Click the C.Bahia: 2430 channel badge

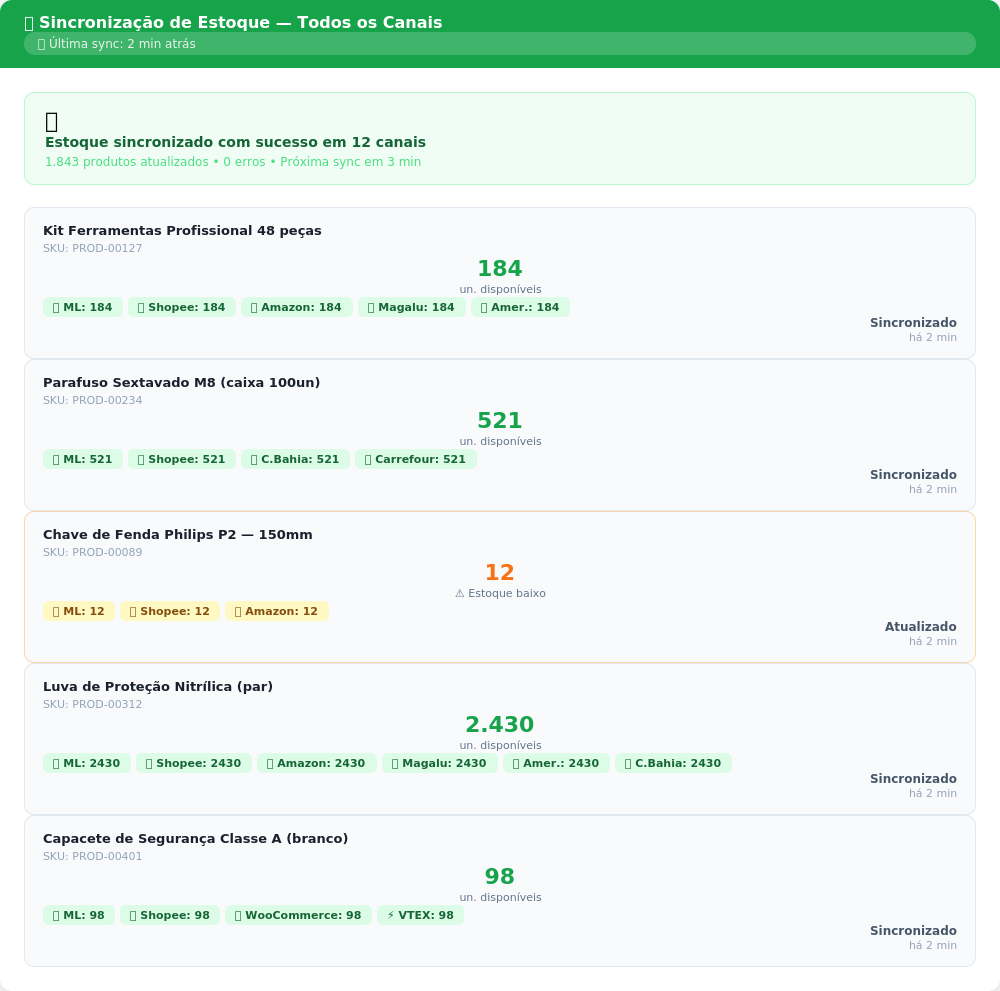pyautogui.click(x=673, y=763)
